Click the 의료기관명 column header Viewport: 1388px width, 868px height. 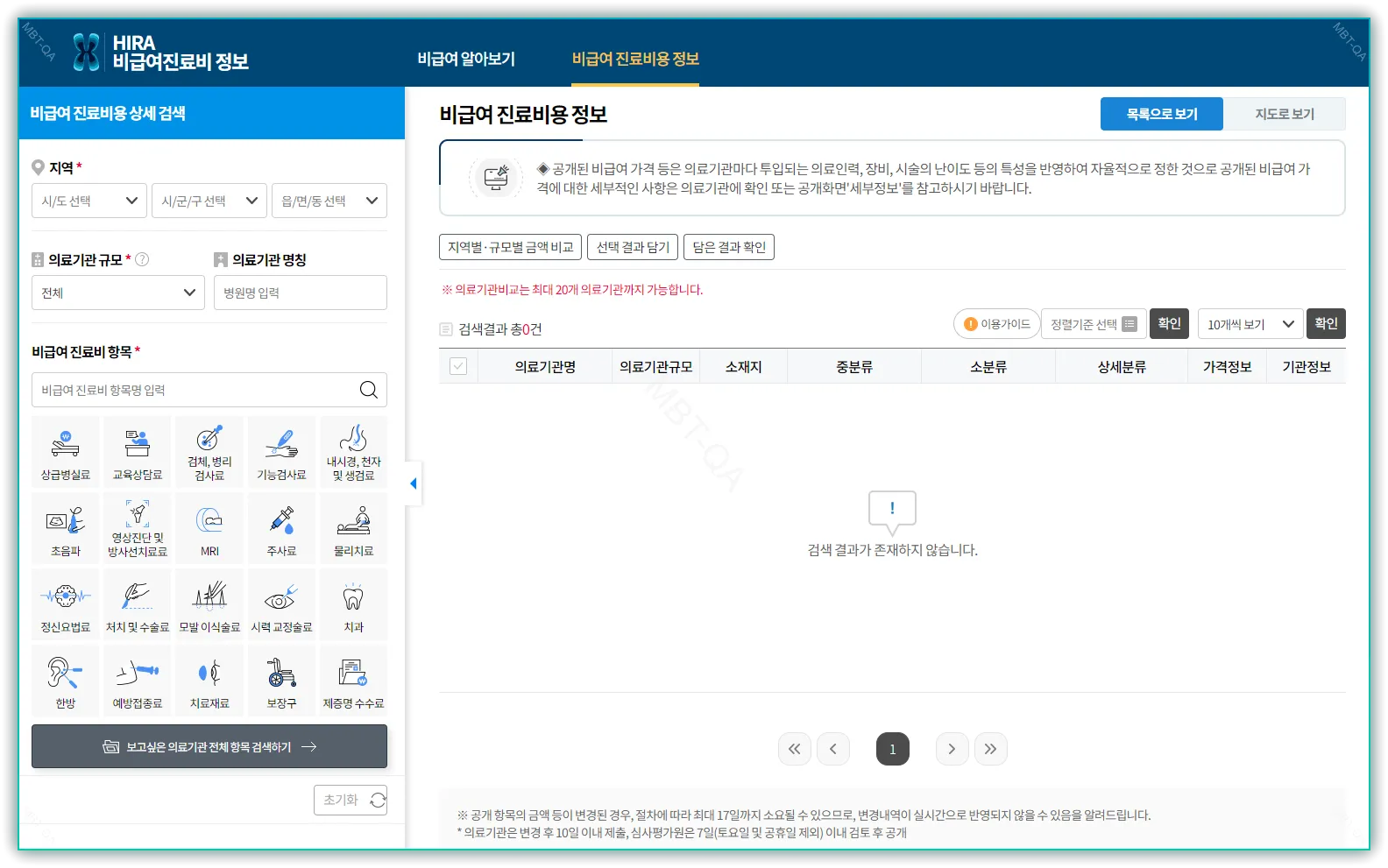pyautogui.click(x=545, y=367)
